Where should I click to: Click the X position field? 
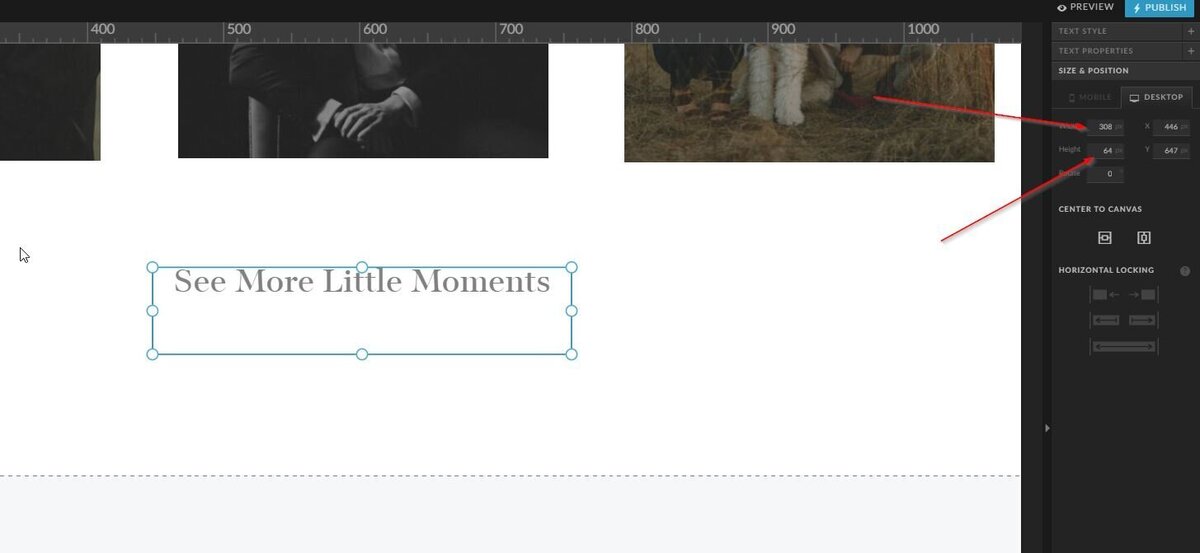[1171, 127]
